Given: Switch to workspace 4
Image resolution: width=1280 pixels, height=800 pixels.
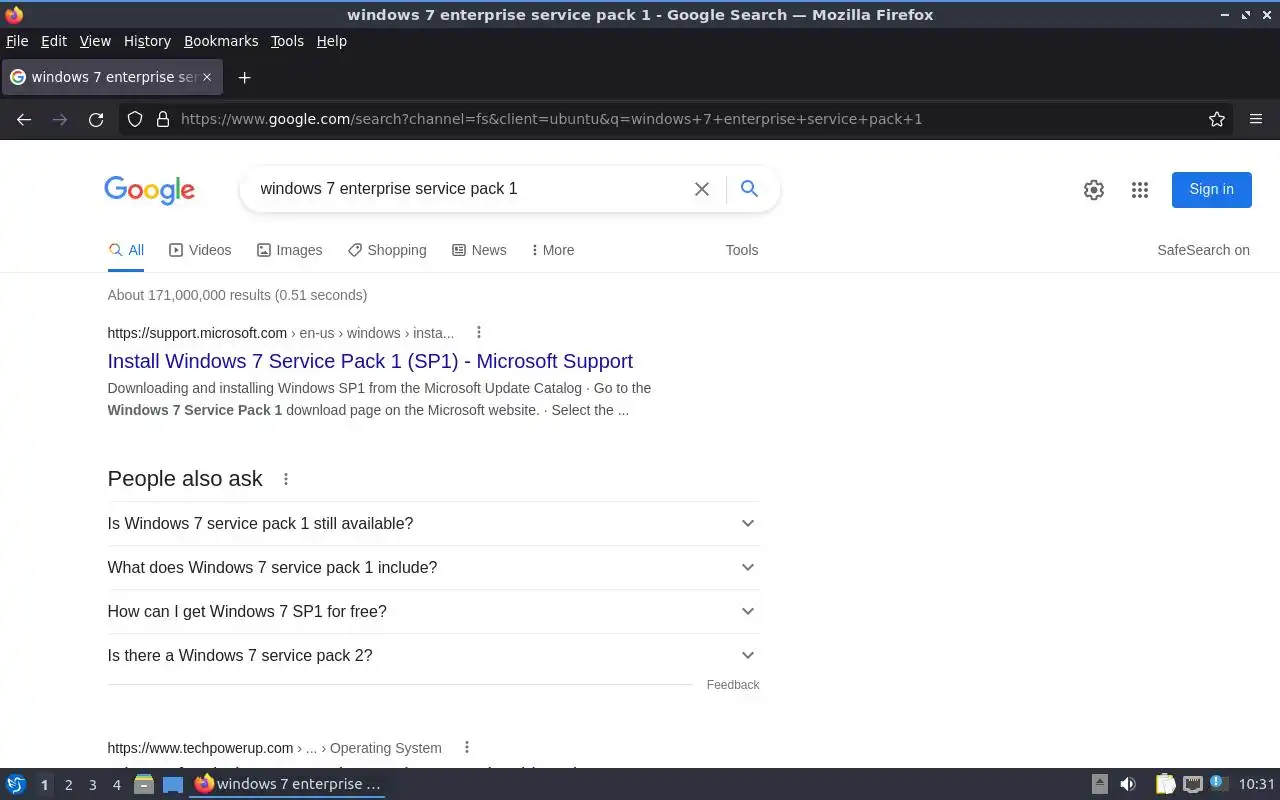Looking at the screenshot, I should click(116, 785).
